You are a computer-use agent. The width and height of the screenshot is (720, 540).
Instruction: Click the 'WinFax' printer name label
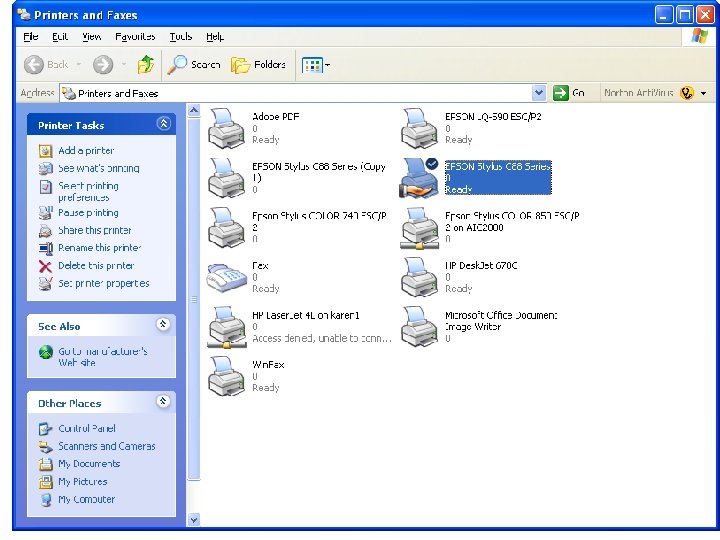268,365
